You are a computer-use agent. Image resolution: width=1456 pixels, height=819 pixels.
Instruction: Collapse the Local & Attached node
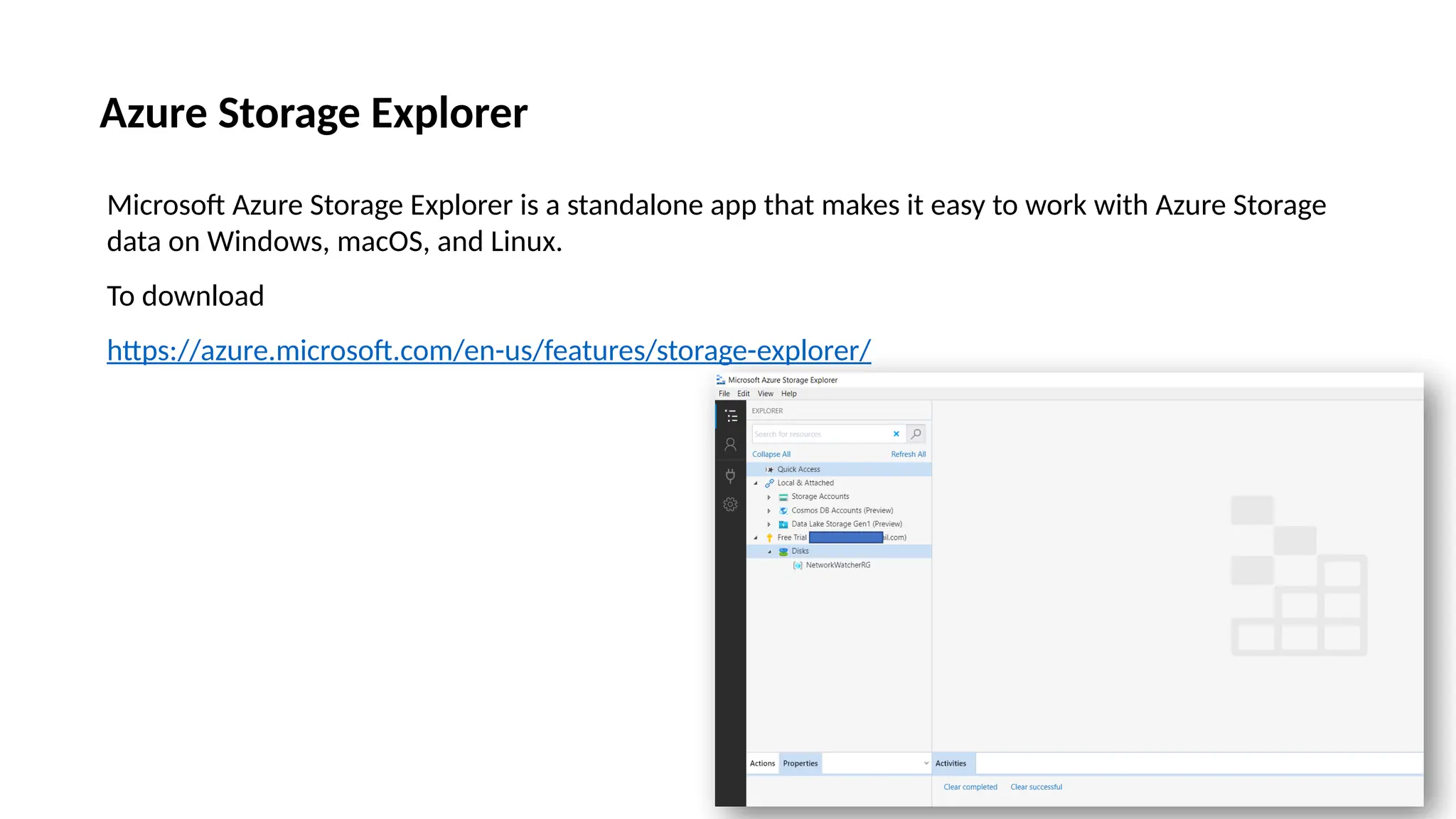pyautogui.click(x=756, y=483)
